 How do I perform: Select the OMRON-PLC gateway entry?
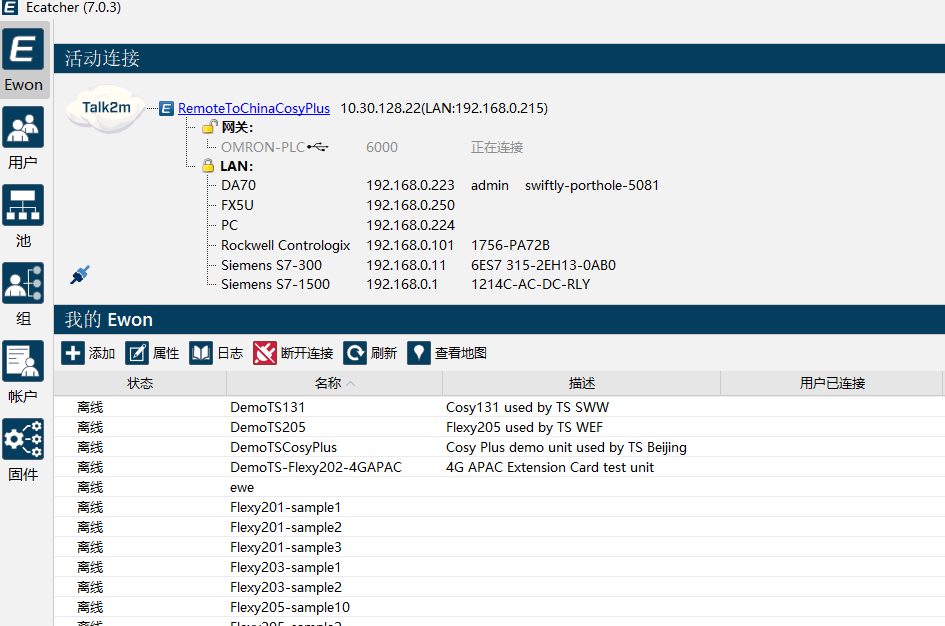(263, 147)
